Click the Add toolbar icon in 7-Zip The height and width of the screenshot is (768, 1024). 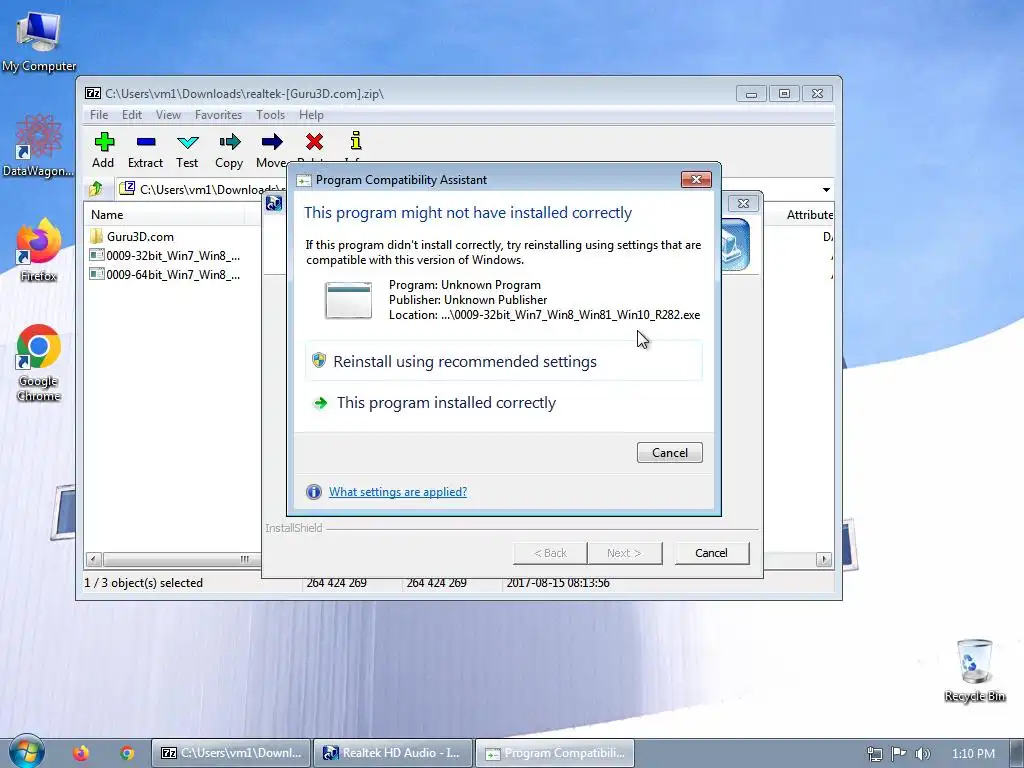[104, 142]
